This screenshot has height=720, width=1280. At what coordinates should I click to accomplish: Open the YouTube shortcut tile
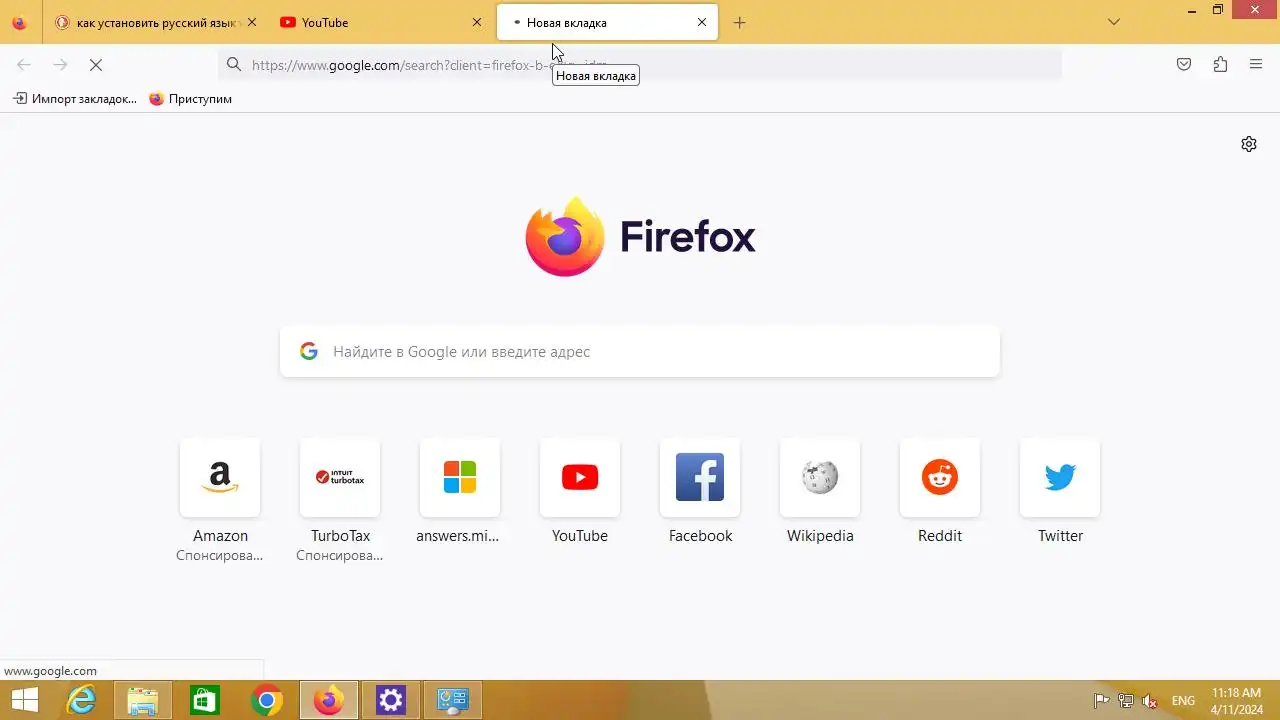tap(580, 478)
